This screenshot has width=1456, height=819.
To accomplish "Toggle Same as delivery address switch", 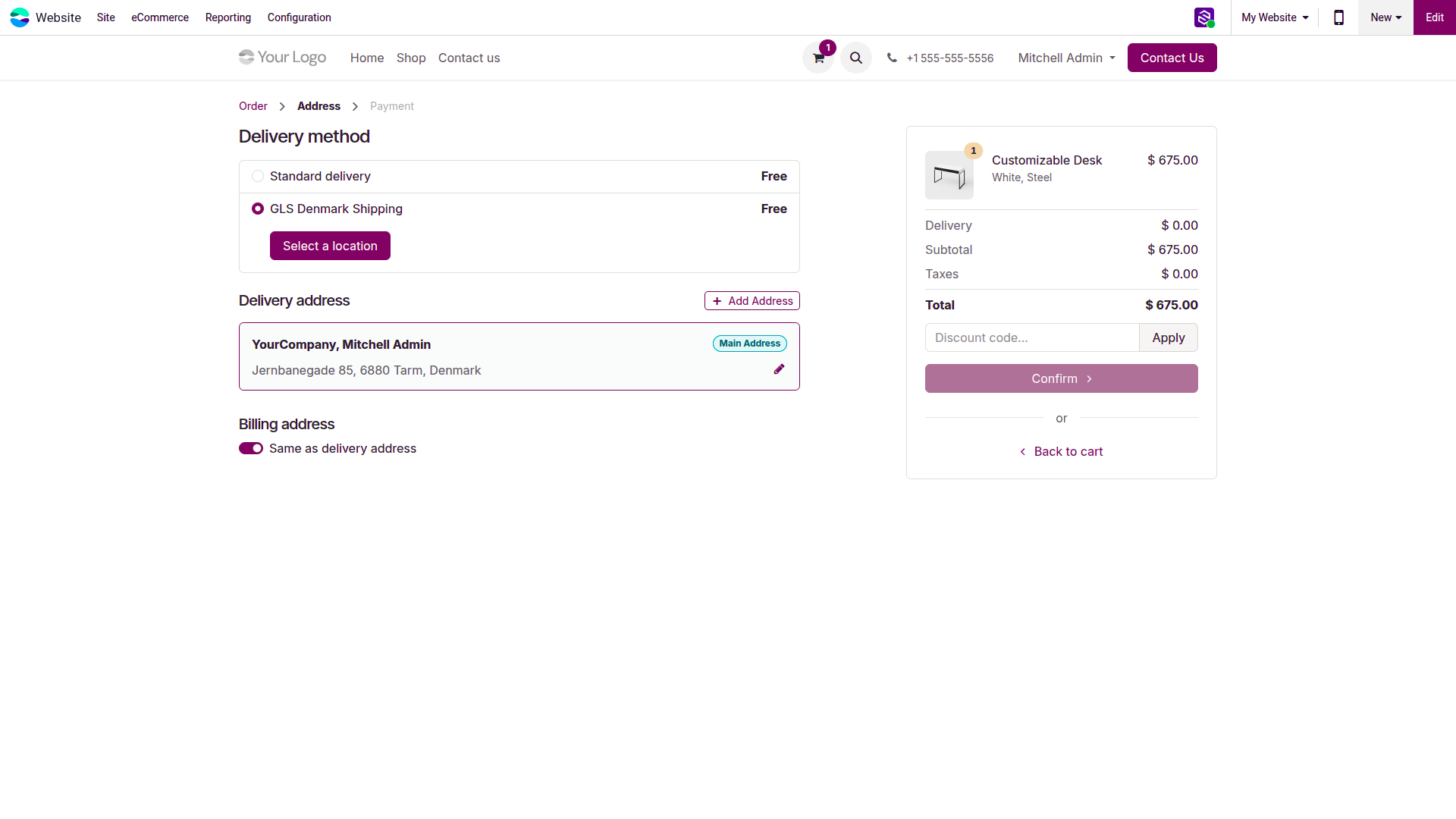I will (x=251, y=448).
